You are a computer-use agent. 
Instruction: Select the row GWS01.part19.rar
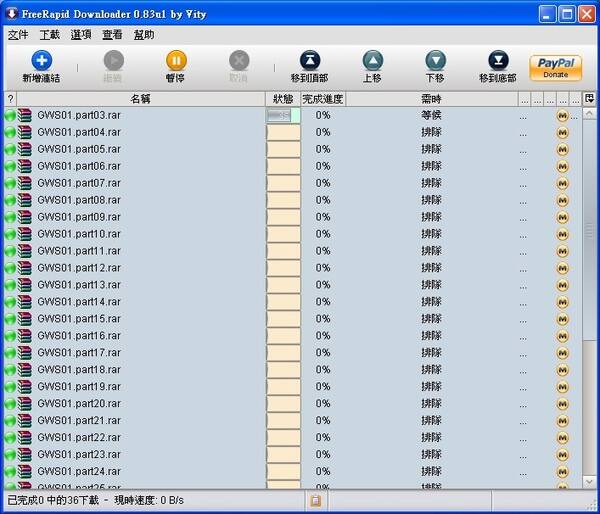coord(293,387)
